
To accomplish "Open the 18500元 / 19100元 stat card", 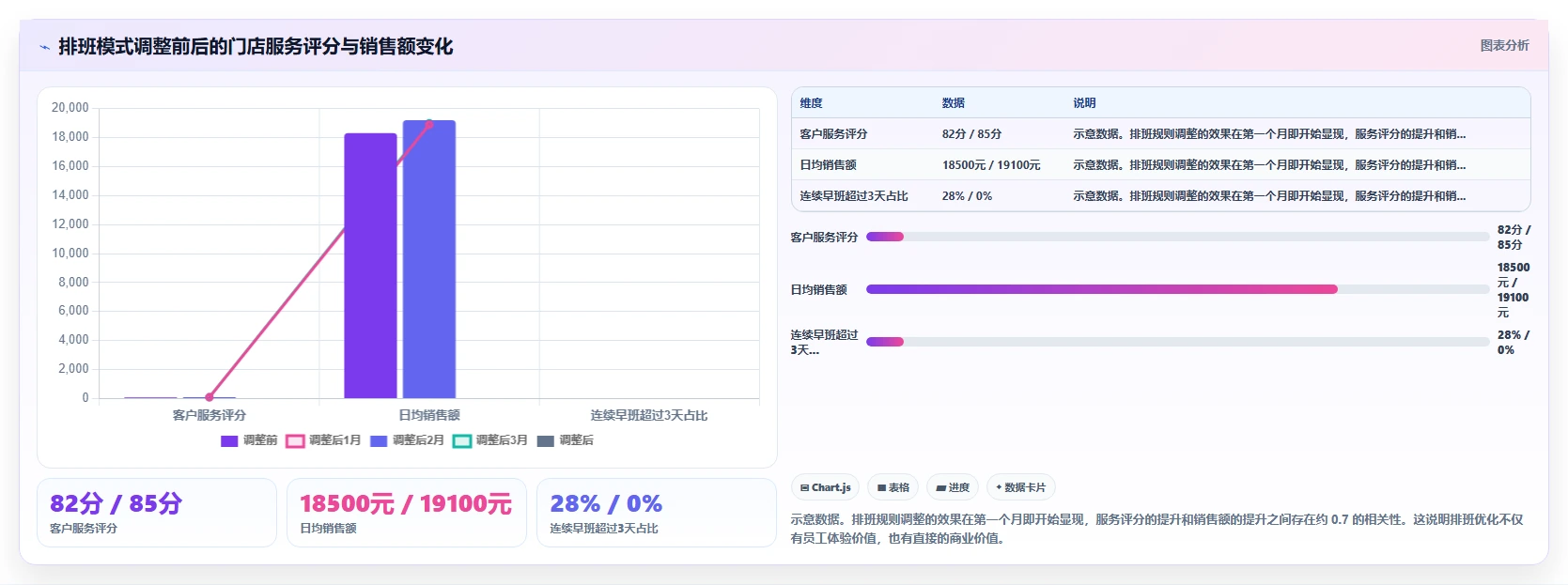I will click(407, 513).
